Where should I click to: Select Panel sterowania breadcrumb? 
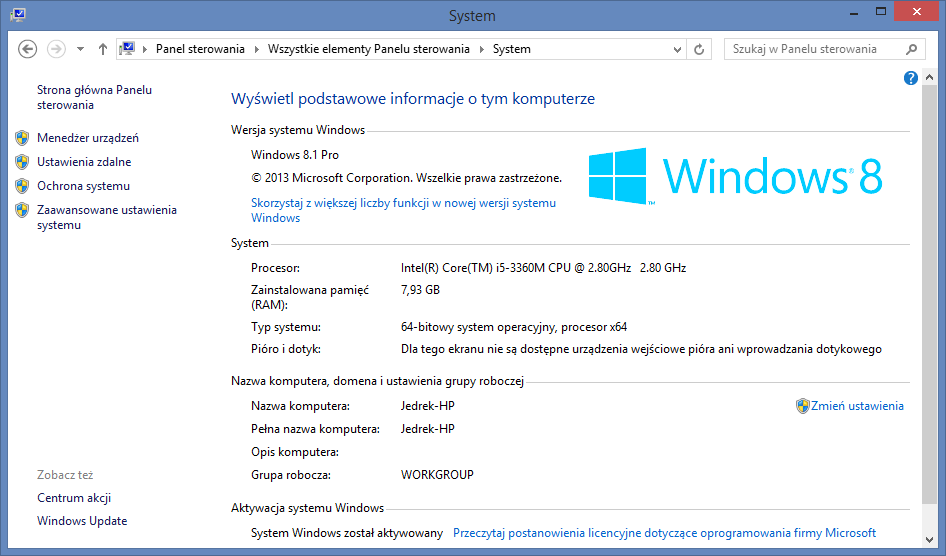[x=200, y=49]
